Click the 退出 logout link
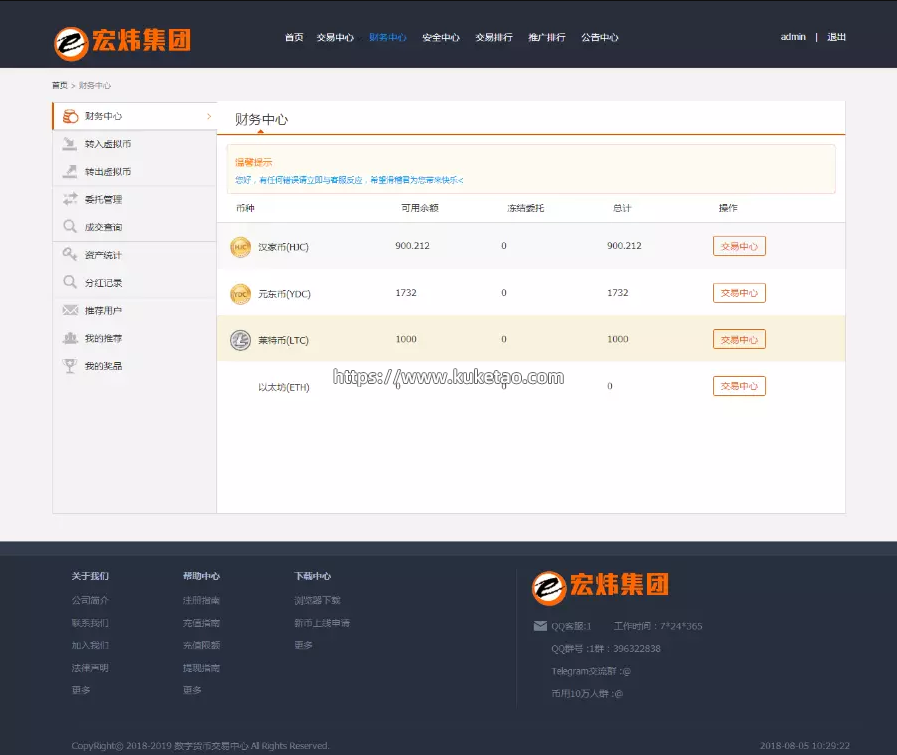 pyautogui.click(x=836, y=37)
